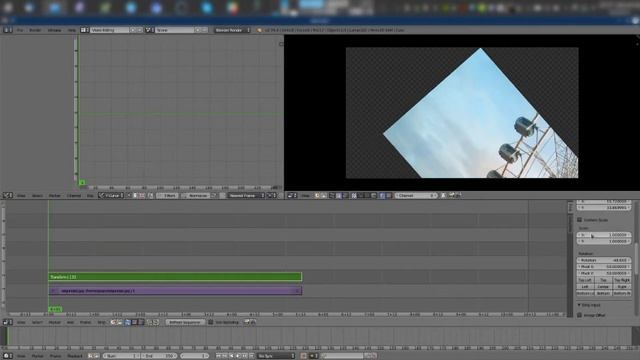
Task: Toggle the auto keyframe record button
Action: pyautogui.click(x=303, y=356)
